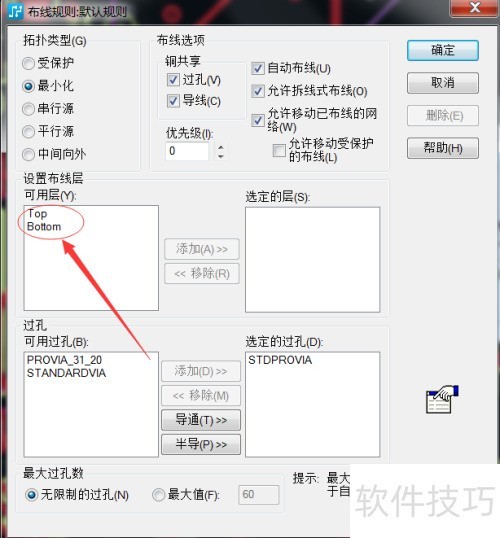Click the context help hand icon

pyautogui.click(x=442, y=400)
